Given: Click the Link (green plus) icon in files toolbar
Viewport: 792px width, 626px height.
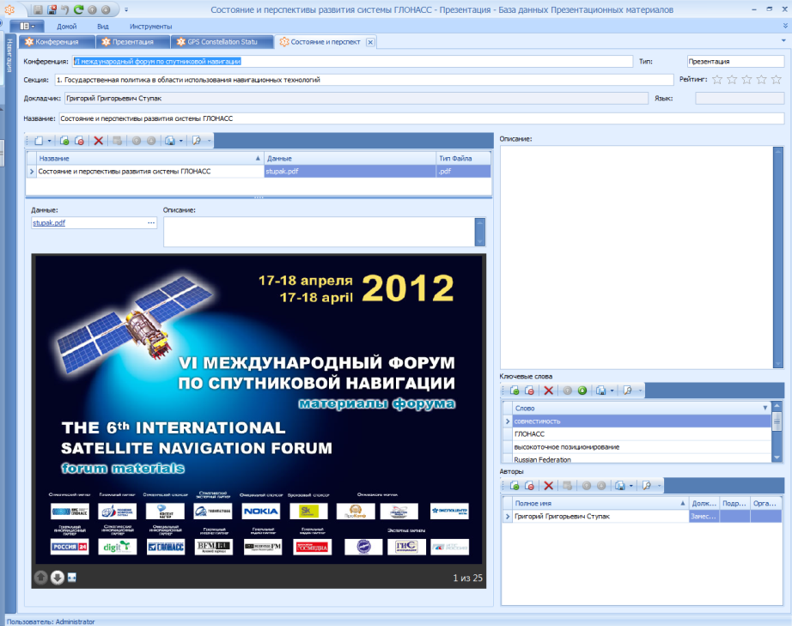Looking at the screenshot, I should (x=64, y=141).
